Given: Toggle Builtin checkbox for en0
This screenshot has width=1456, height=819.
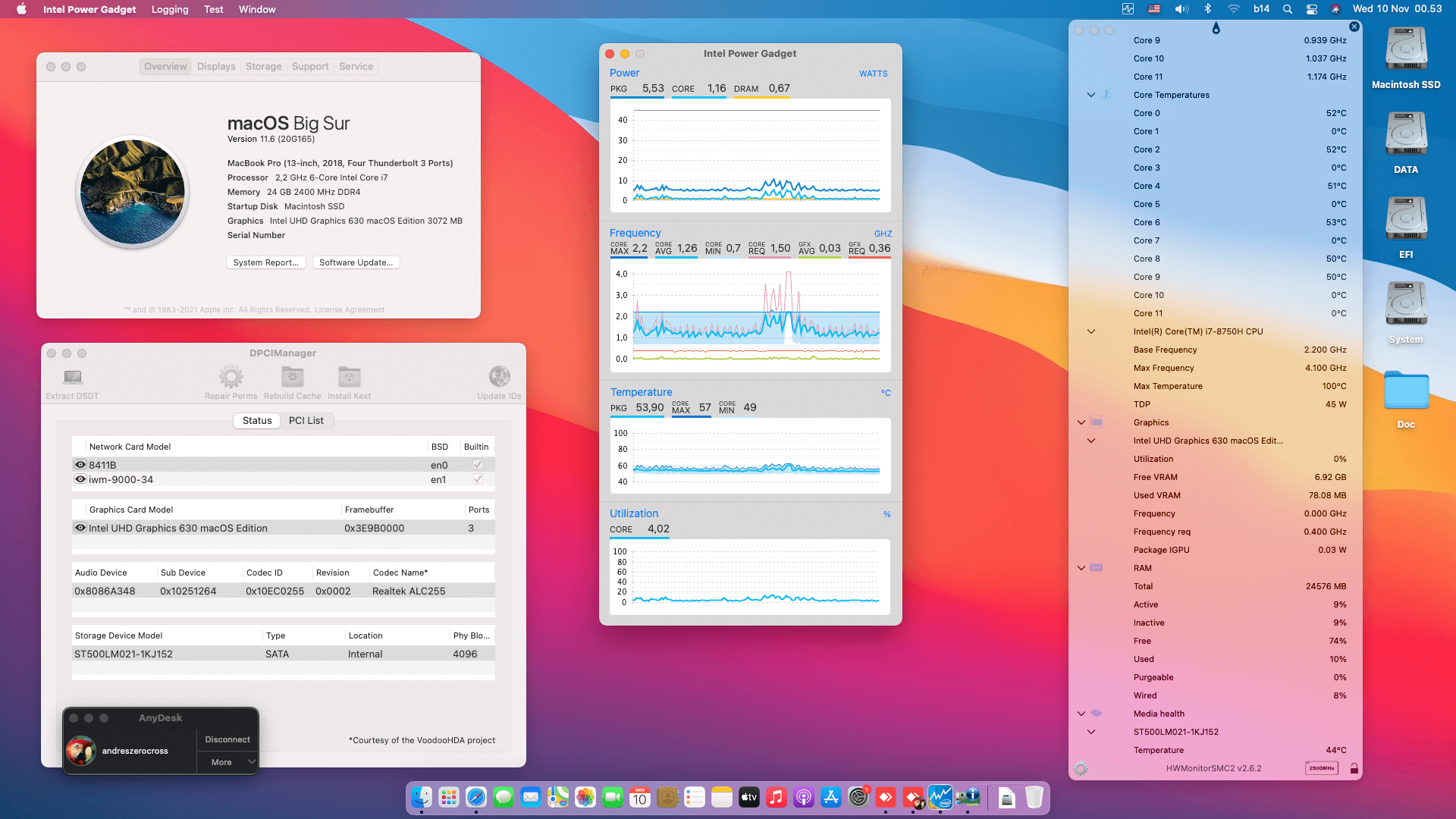Looking at the screenshot, I should 477,465.
